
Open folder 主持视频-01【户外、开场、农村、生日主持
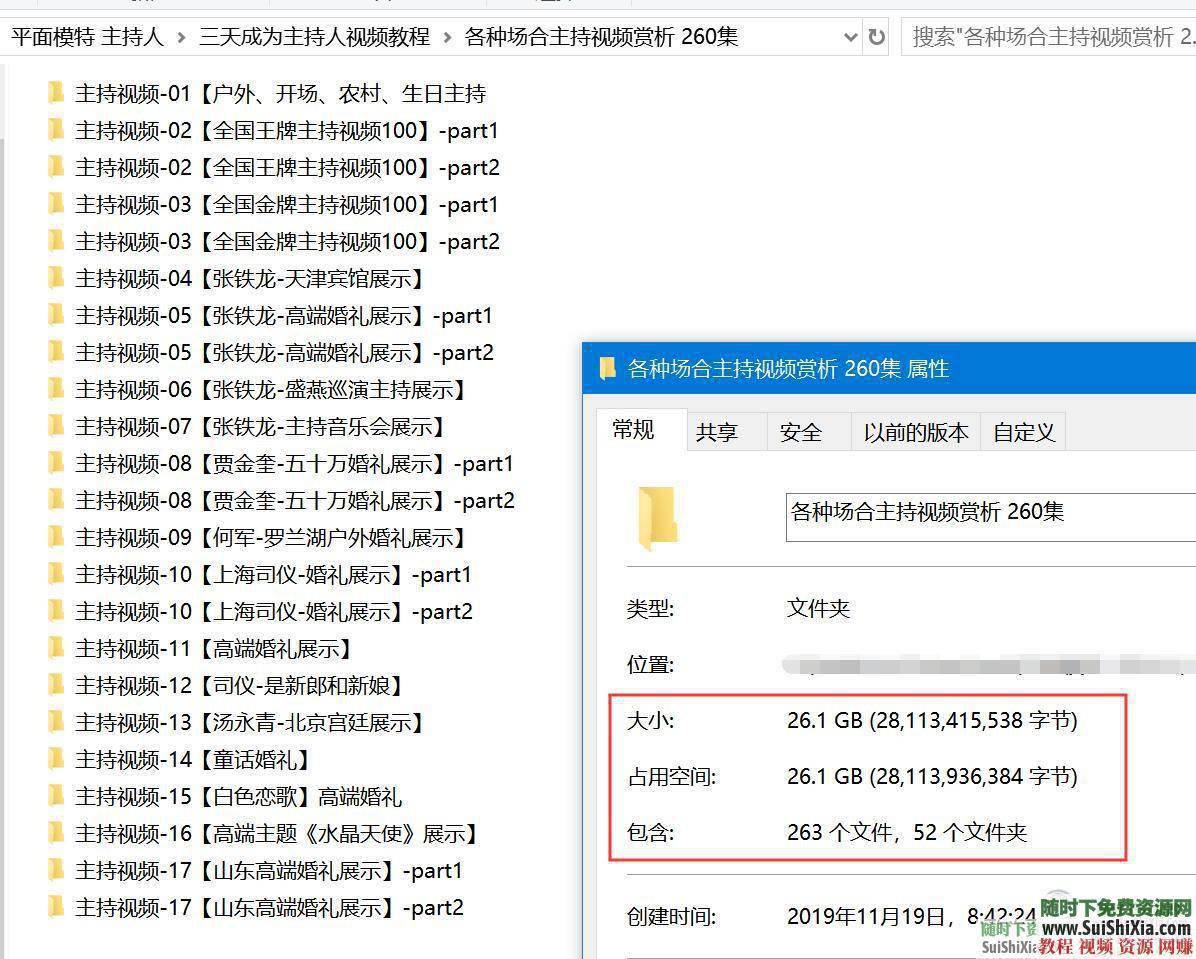click(280, 93)
